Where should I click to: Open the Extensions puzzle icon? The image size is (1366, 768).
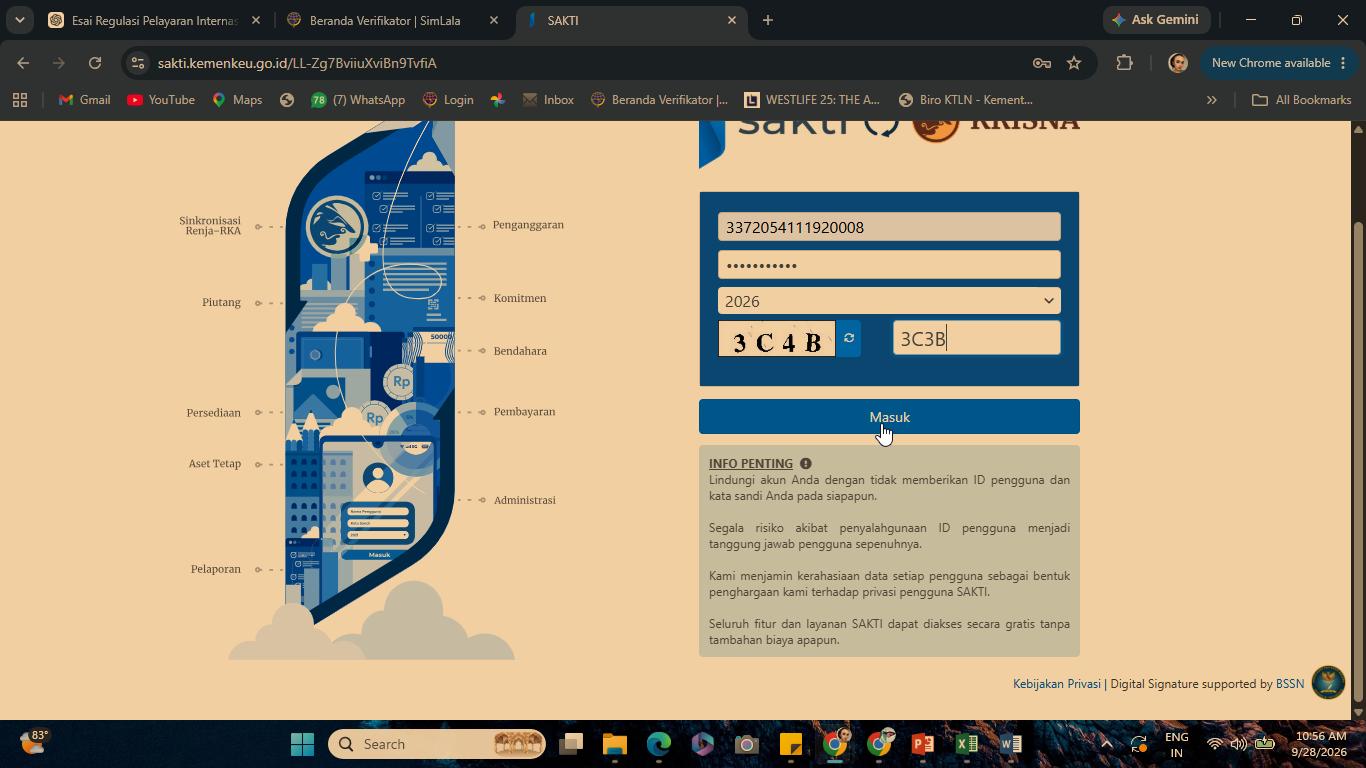tap(1124, 63)
